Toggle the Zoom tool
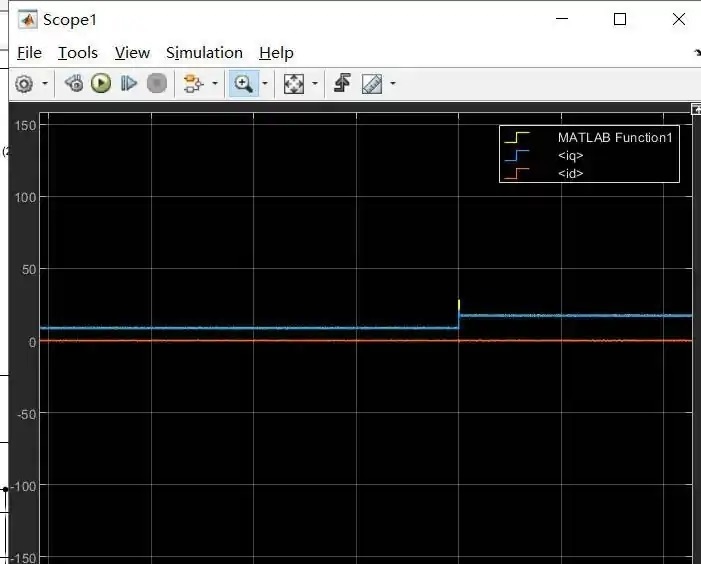 244,84
